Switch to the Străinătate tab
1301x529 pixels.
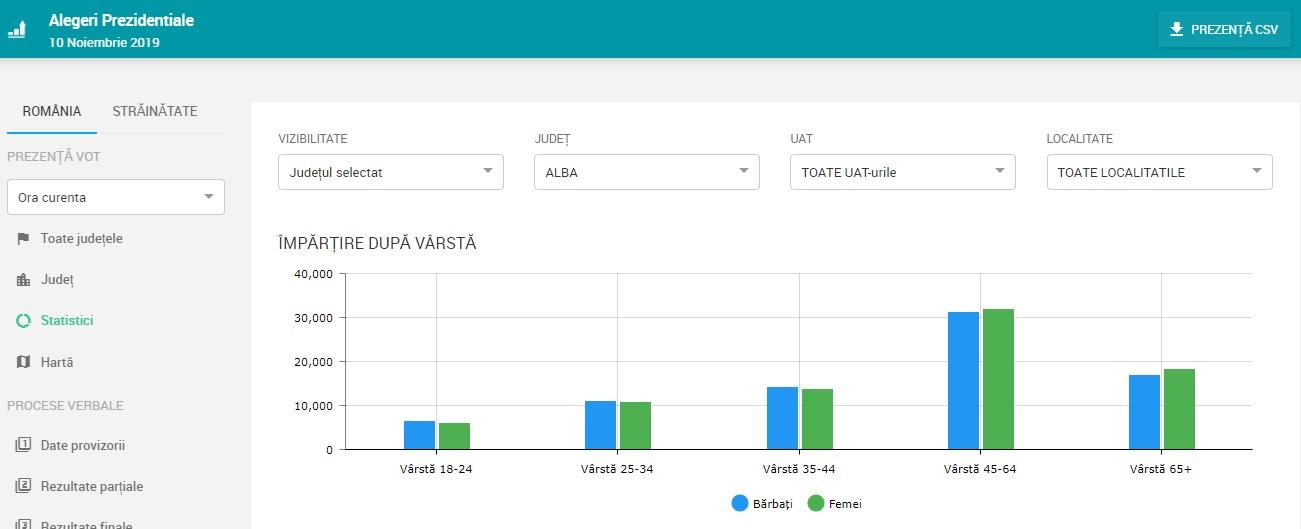pyautogui.click(x=155, y=111)
